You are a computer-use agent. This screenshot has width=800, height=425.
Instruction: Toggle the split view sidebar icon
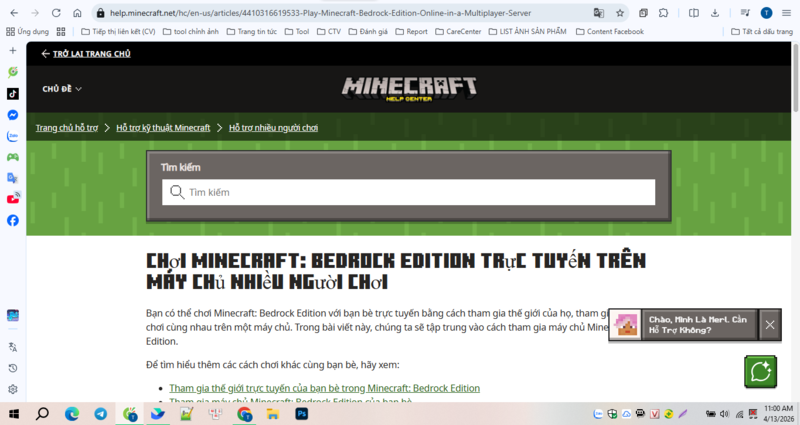click(694, 13)
